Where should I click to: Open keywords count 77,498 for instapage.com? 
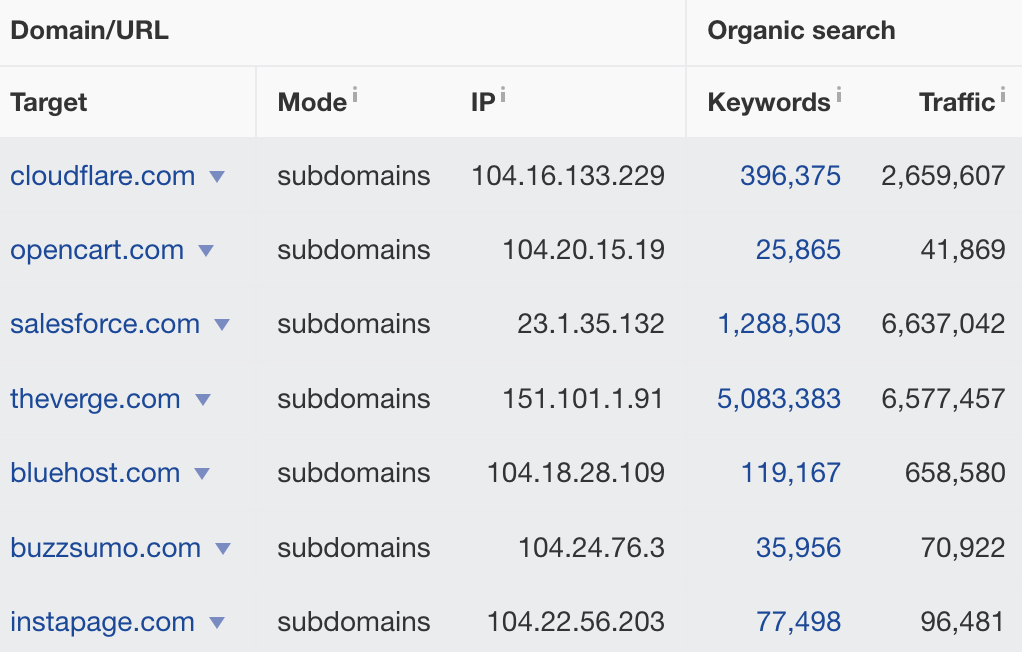798,622
